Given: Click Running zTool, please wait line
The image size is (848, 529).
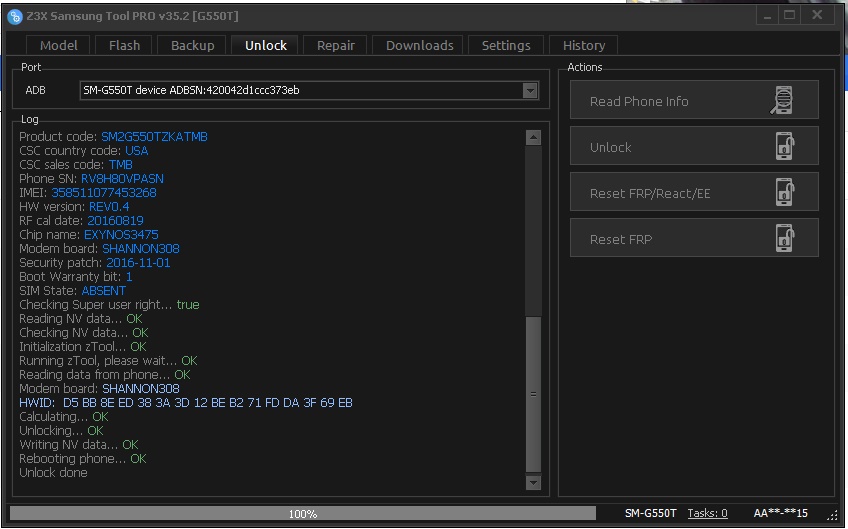Looking at the screenshot, I should tap(108, 361).
